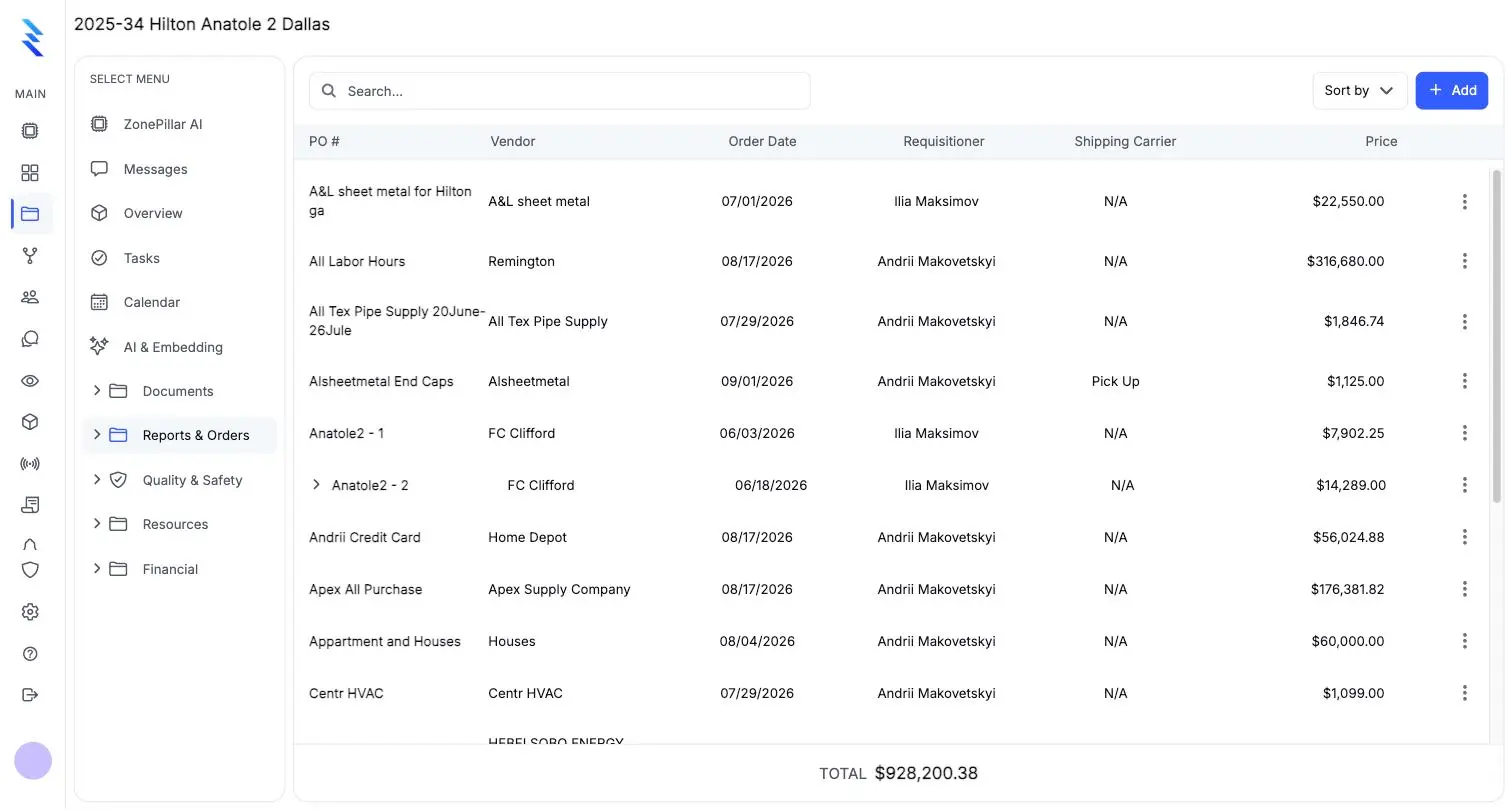Click the Home Depot vendor cell

point(527,538)
